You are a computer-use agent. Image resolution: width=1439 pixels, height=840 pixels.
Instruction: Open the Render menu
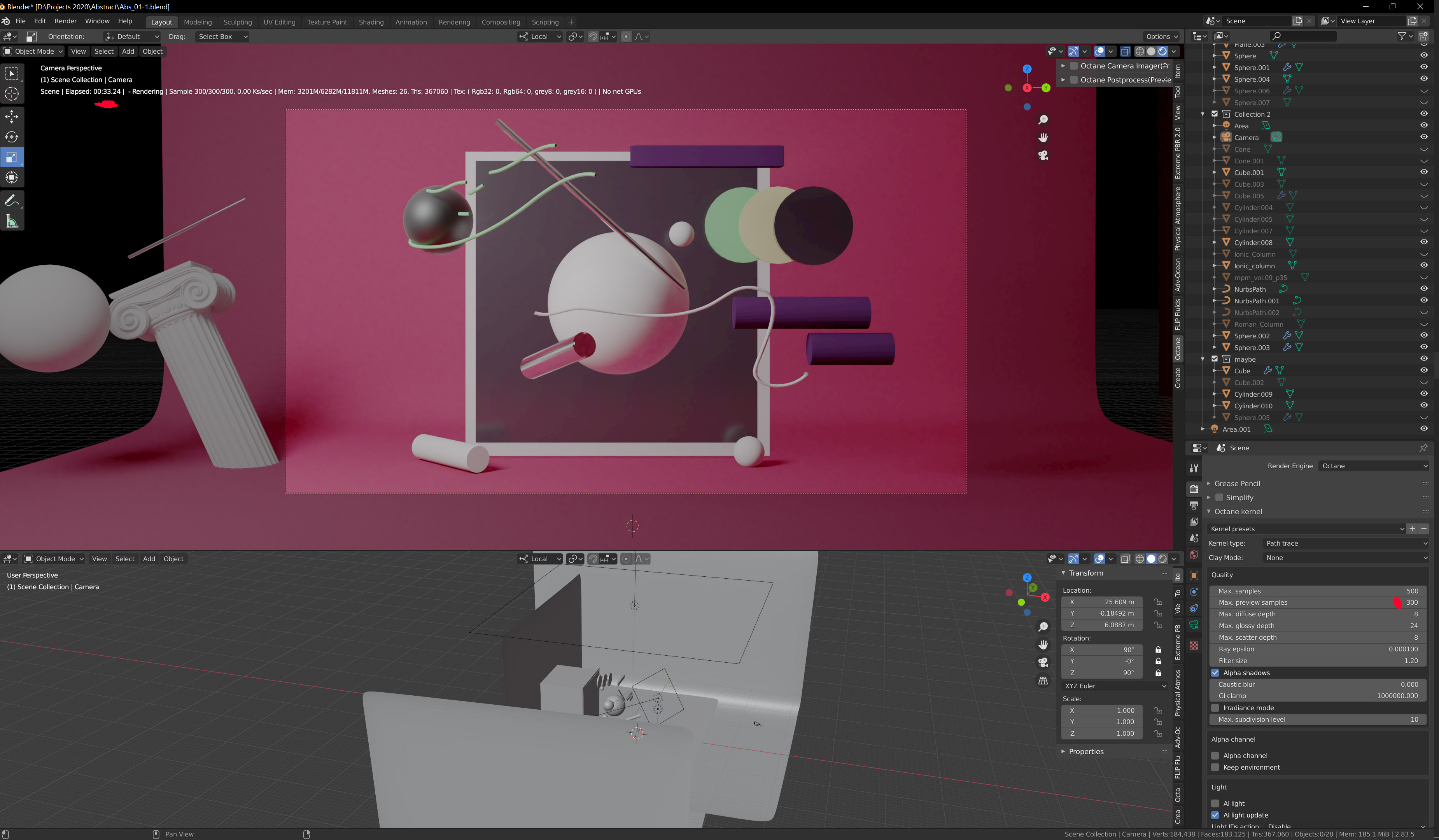tap(65, 21)
